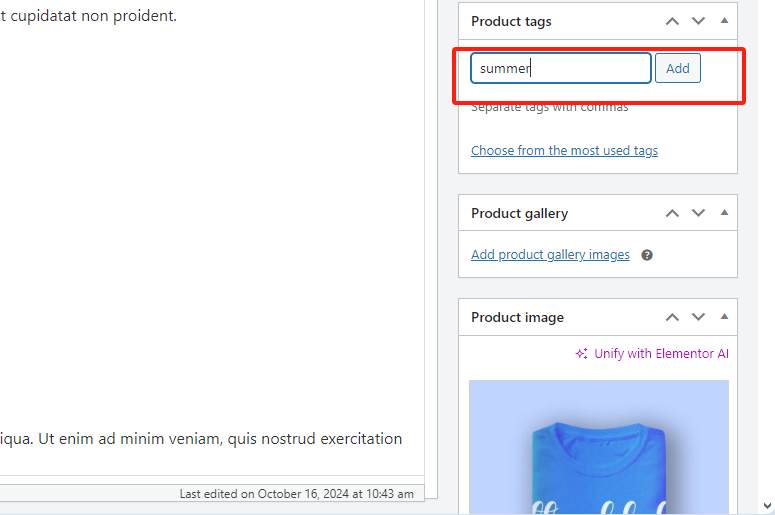775x515 pixels.
Task: Select the blue t-shirt product image
Action: coord(599,447)
